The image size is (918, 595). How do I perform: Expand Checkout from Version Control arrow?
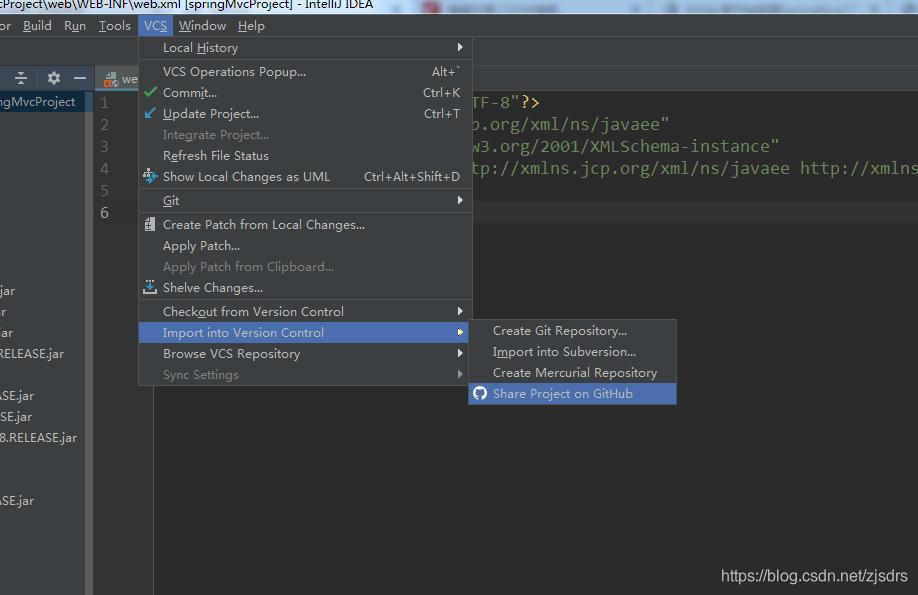[460, 311]
